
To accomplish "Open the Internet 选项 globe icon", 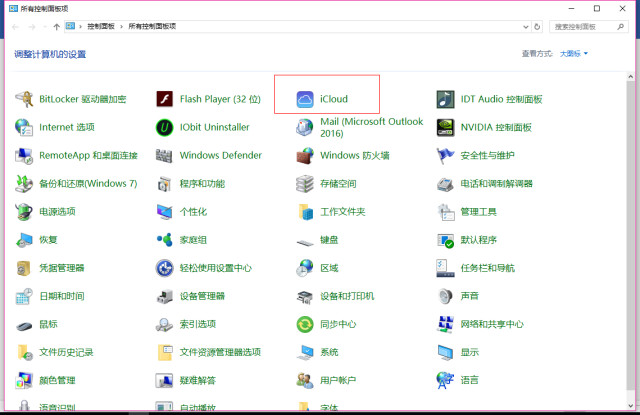I will pyautogui.click(x=24, y=127).
